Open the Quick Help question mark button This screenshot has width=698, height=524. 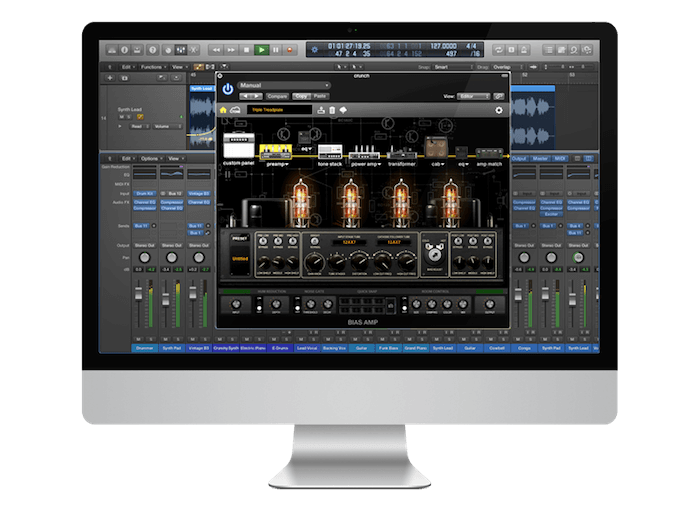[153, 50]
